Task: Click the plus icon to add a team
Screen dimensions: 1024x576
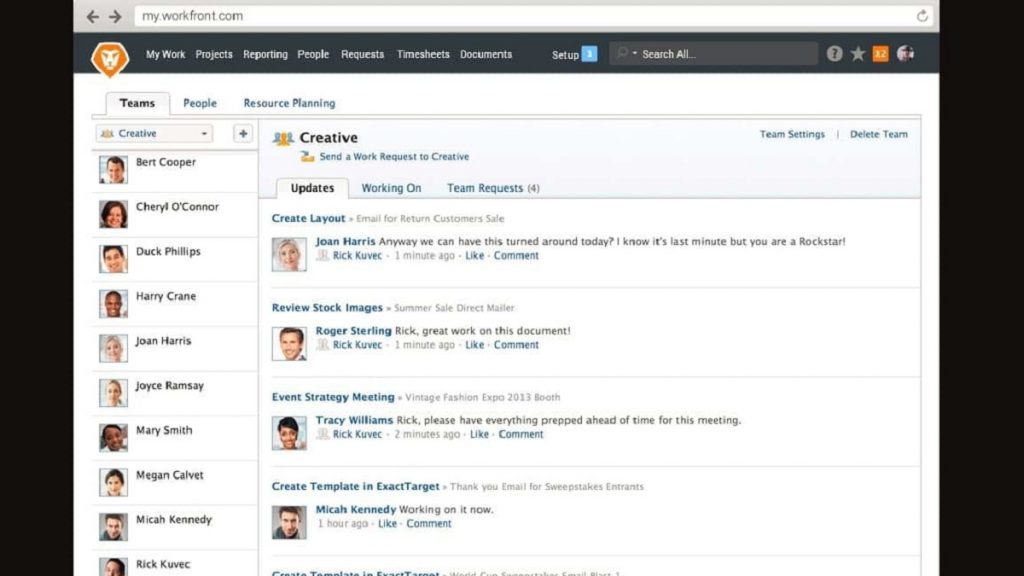Action: tap(242, 133)
